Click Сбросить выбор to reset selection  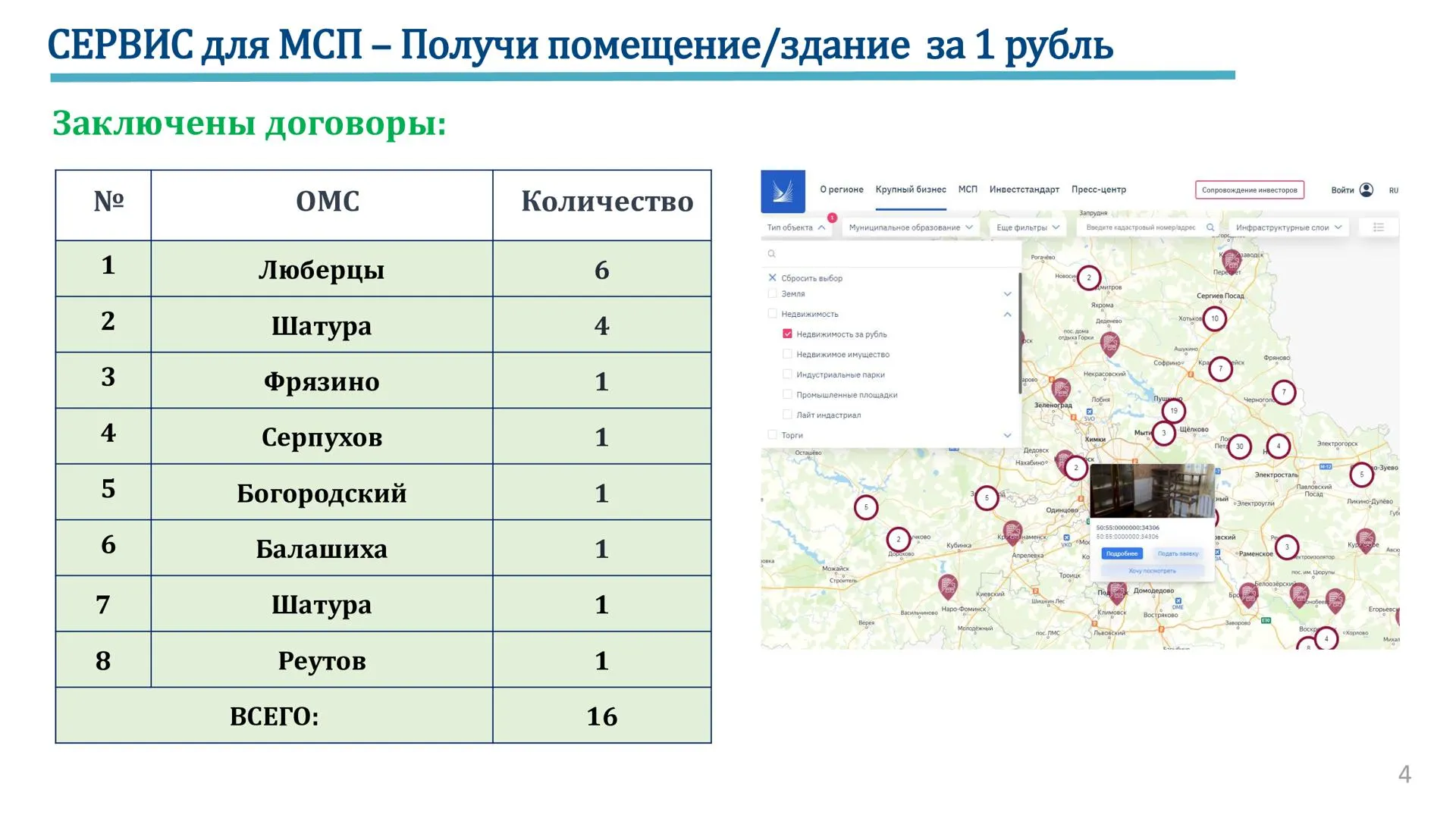pos(811,278)
